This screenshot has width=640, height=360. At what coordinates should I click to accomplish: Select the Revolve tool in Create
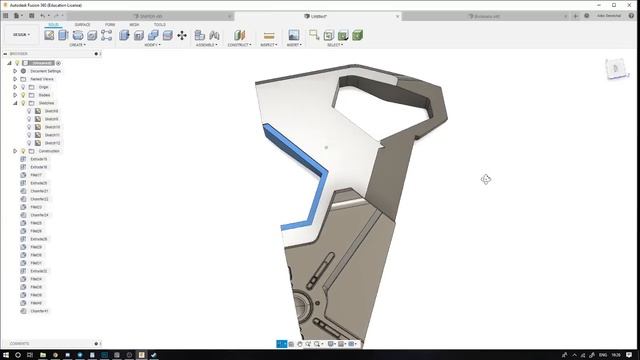click(78, 35)
